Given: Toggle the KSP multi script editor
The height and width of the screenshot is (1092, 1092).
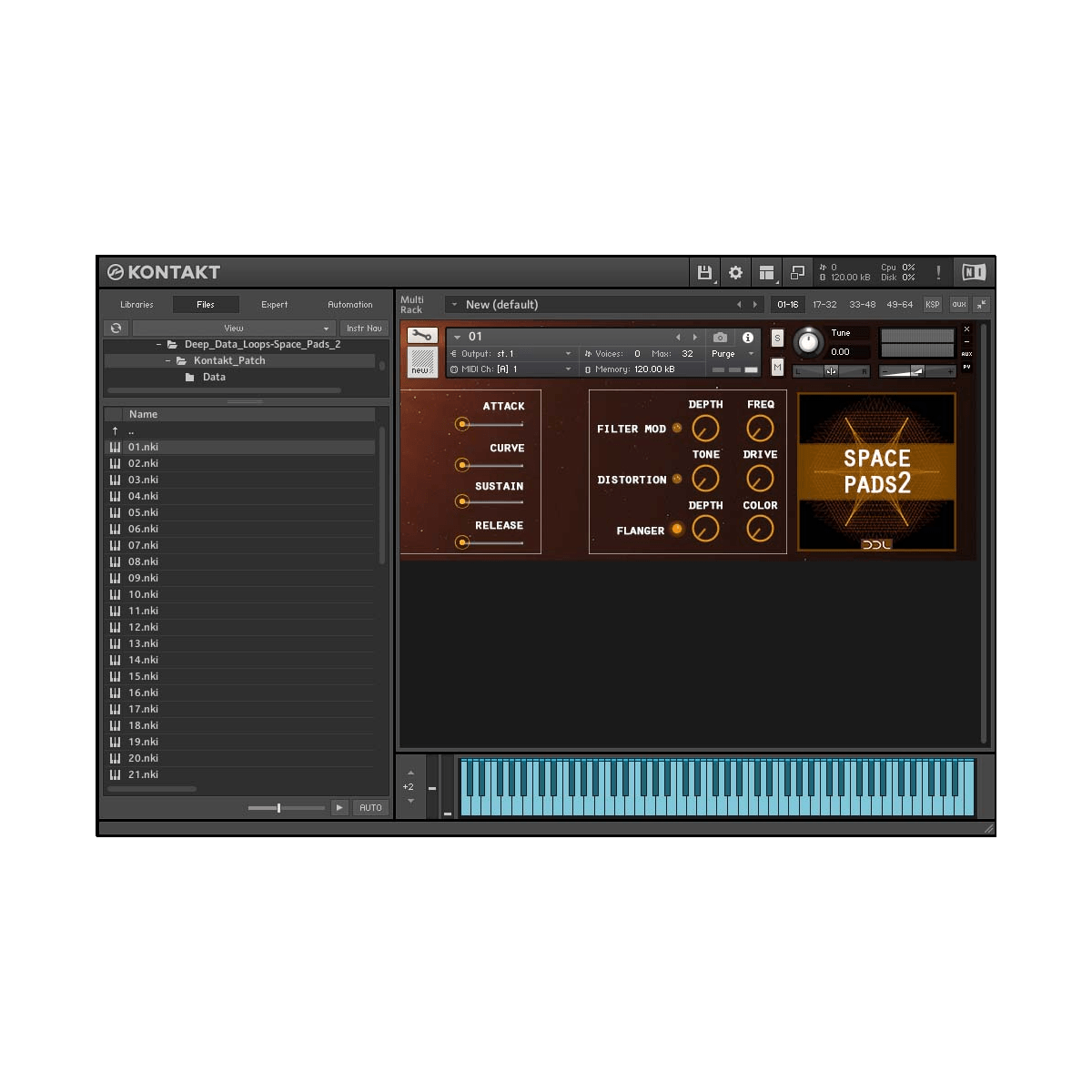Looking at the screenshot, I should click(933, 305).
